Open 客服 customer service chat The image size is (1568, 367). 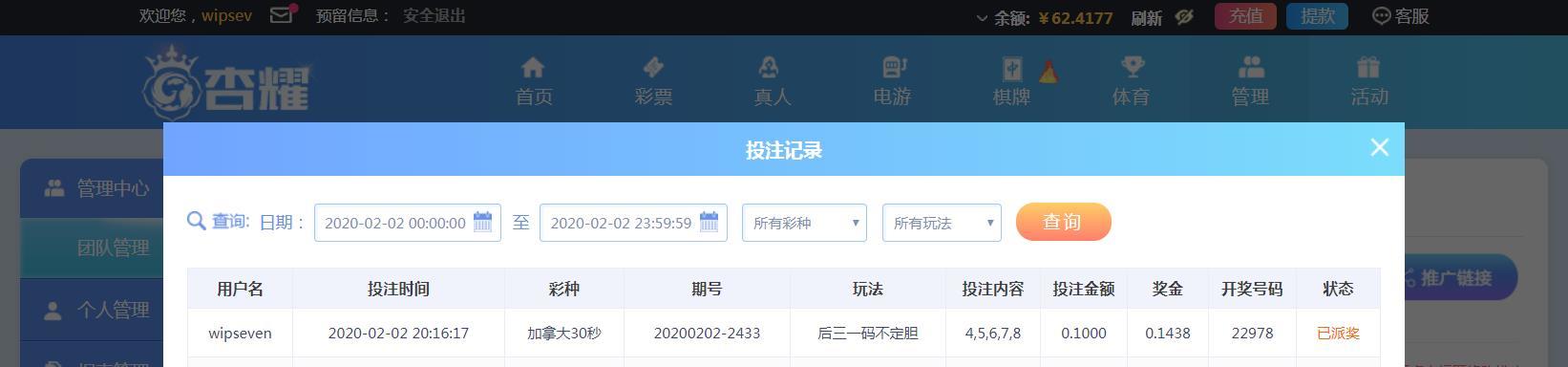1400,16
